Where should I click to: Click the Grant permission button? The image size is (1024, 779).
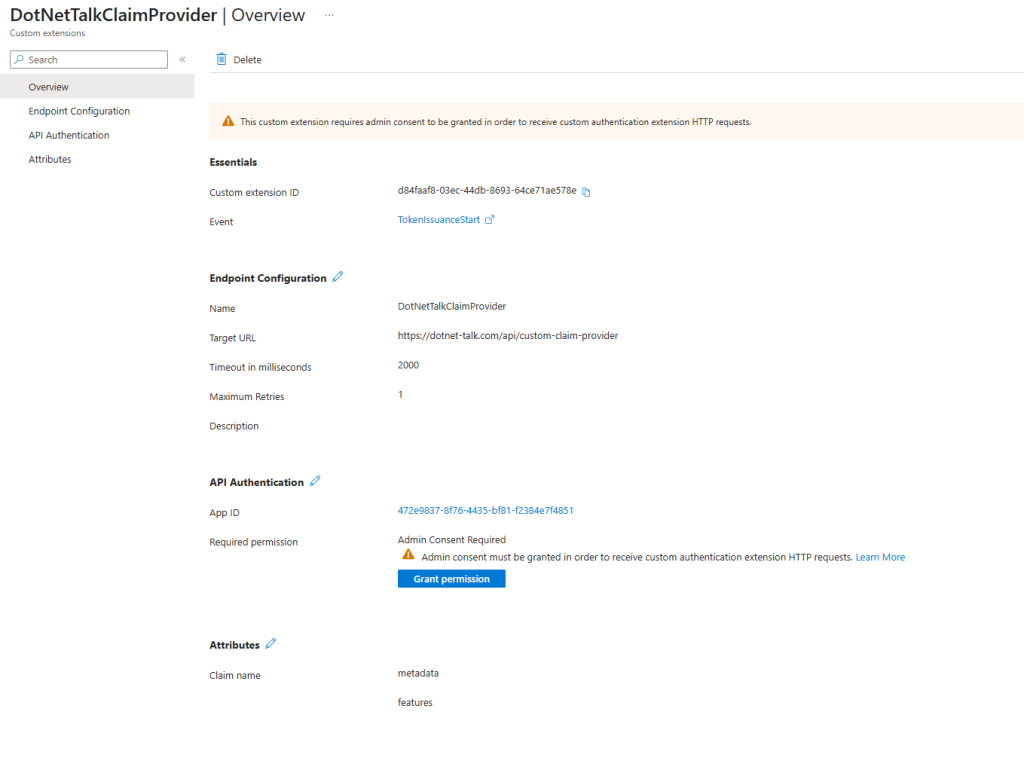tap(451, 579)
